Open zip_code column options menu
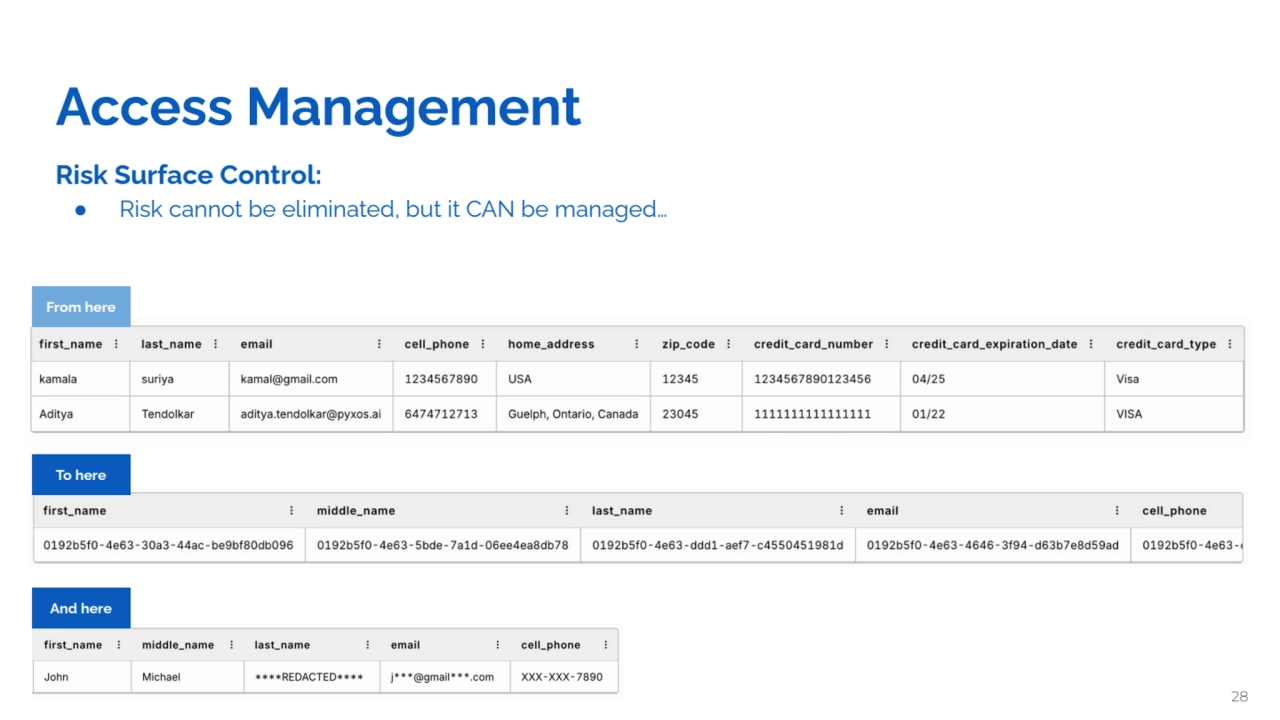Image resolution: width=1280 pixels, height=720 pixels. [x=728, y=344]
